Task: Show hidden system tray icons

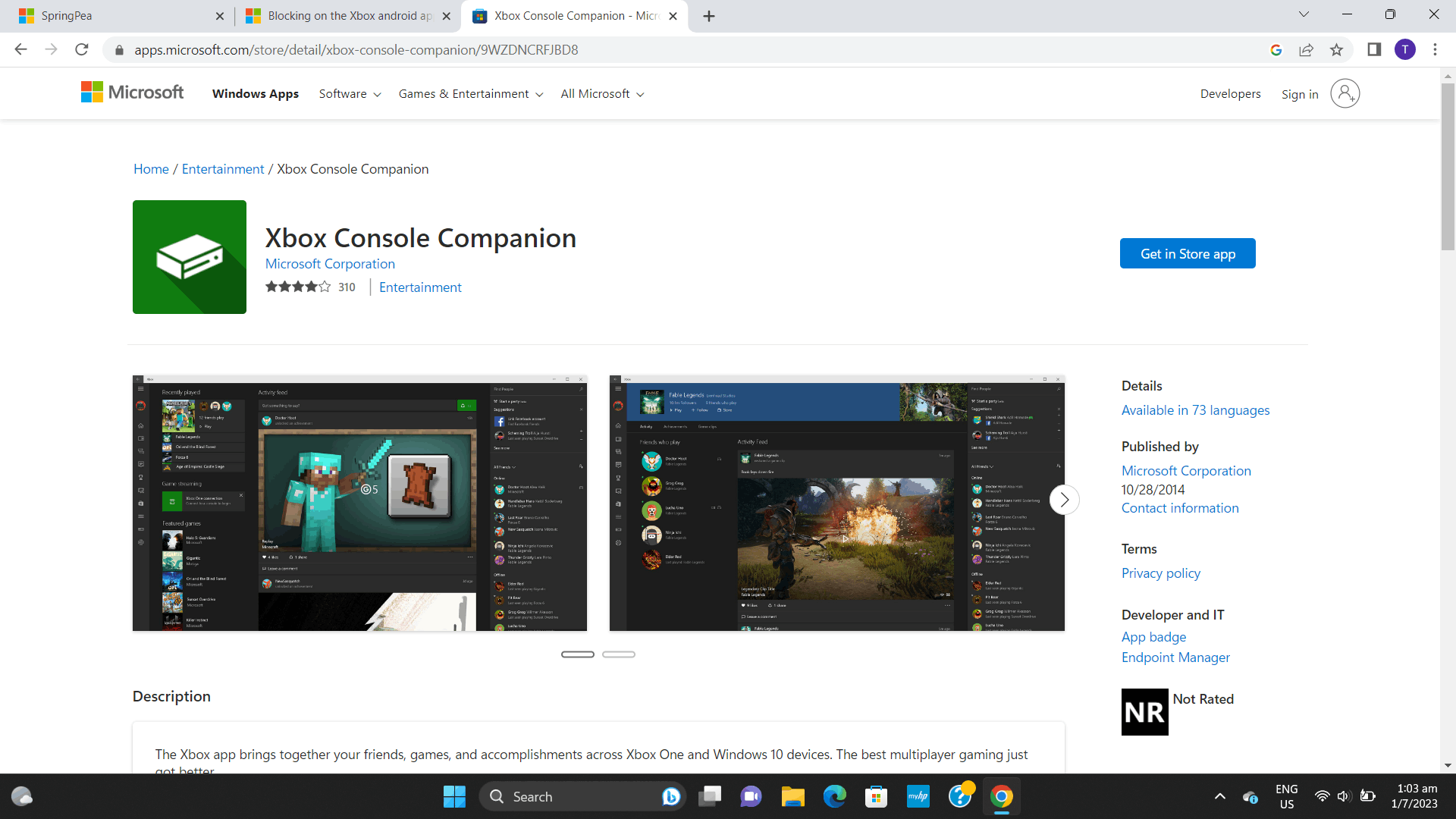Action: point(1219,796)
